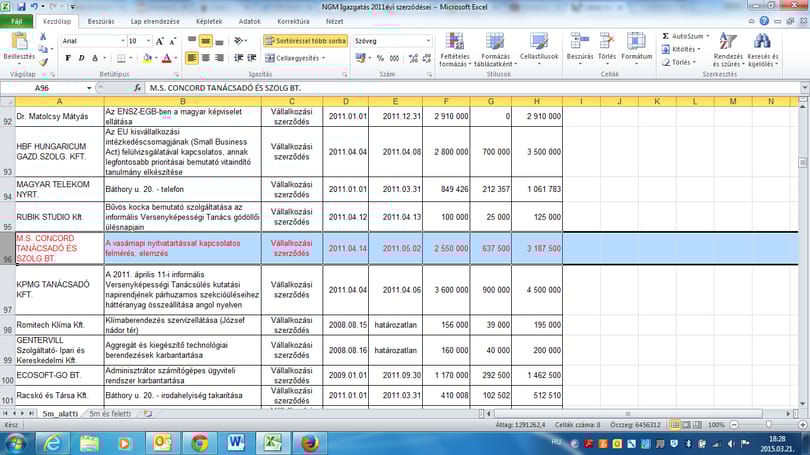Screen dimensions: 810x455
Task: Open the font size 10 dropdown
Action: [149, 41]
